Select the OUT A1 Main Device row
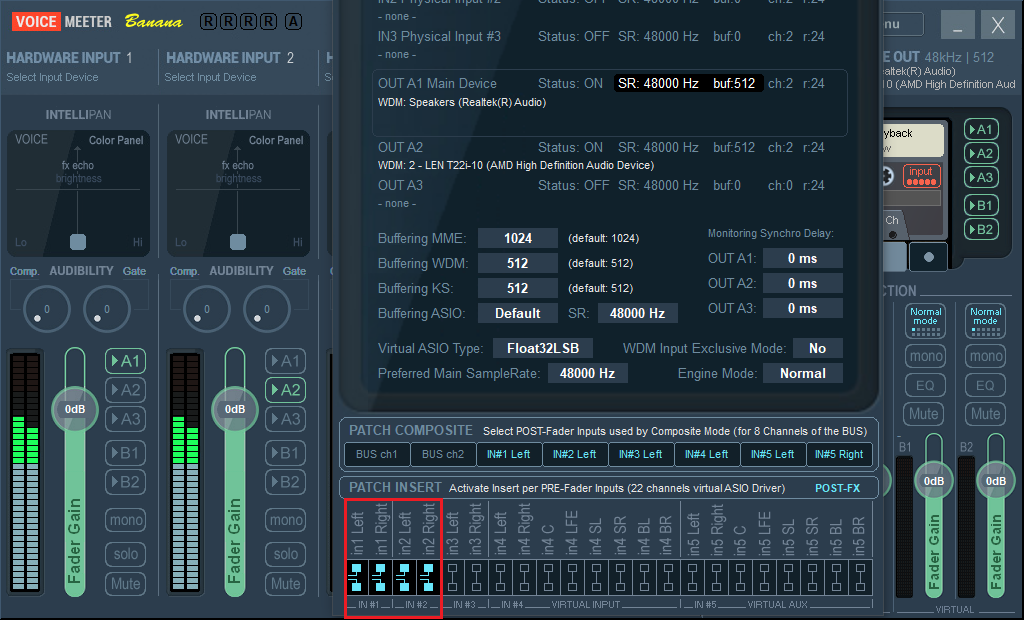Viewport: 1024px width, 620px height. pos(610,103)
